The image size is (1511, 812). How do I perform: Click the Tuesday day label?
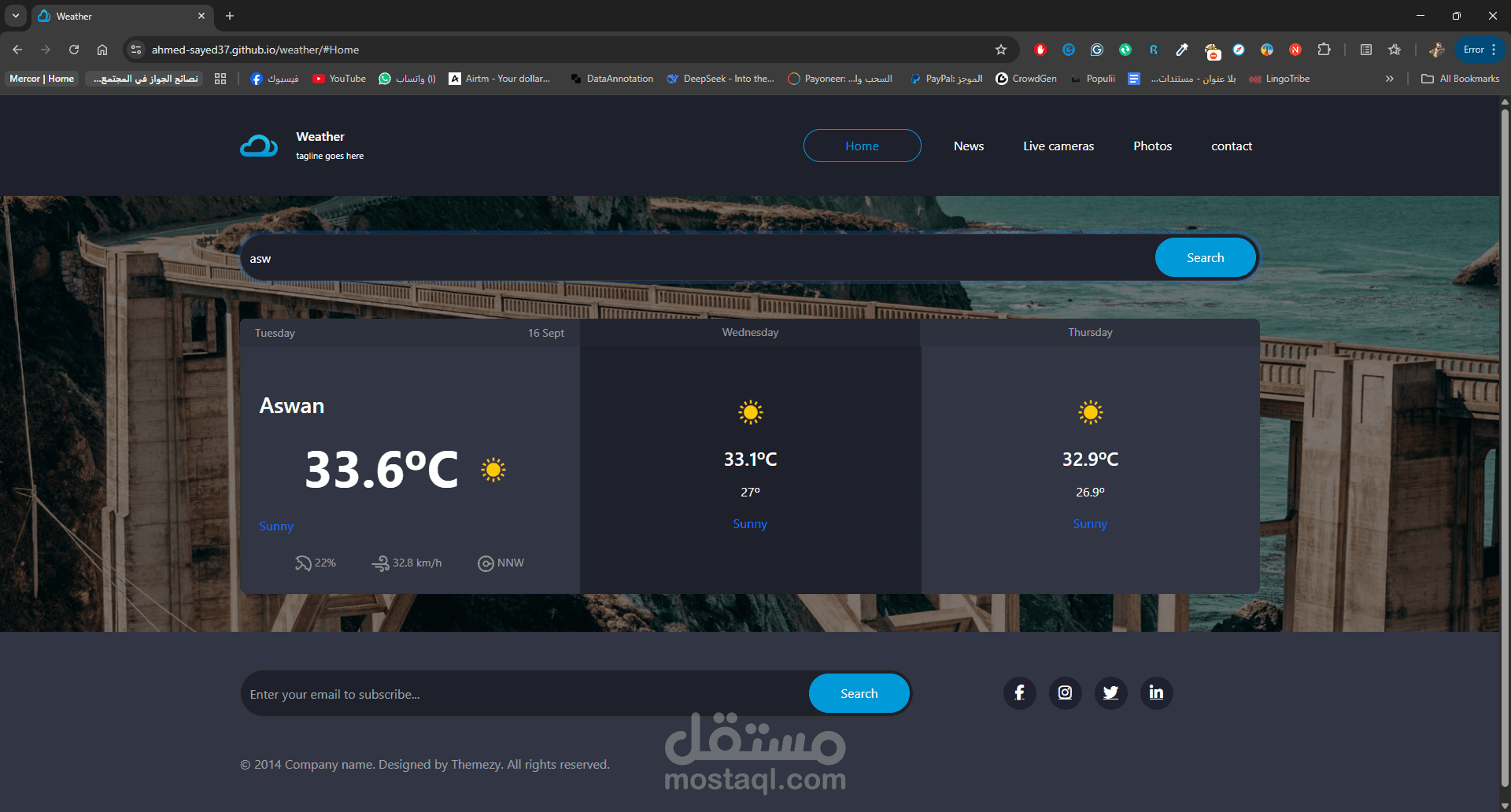(275, 333)
